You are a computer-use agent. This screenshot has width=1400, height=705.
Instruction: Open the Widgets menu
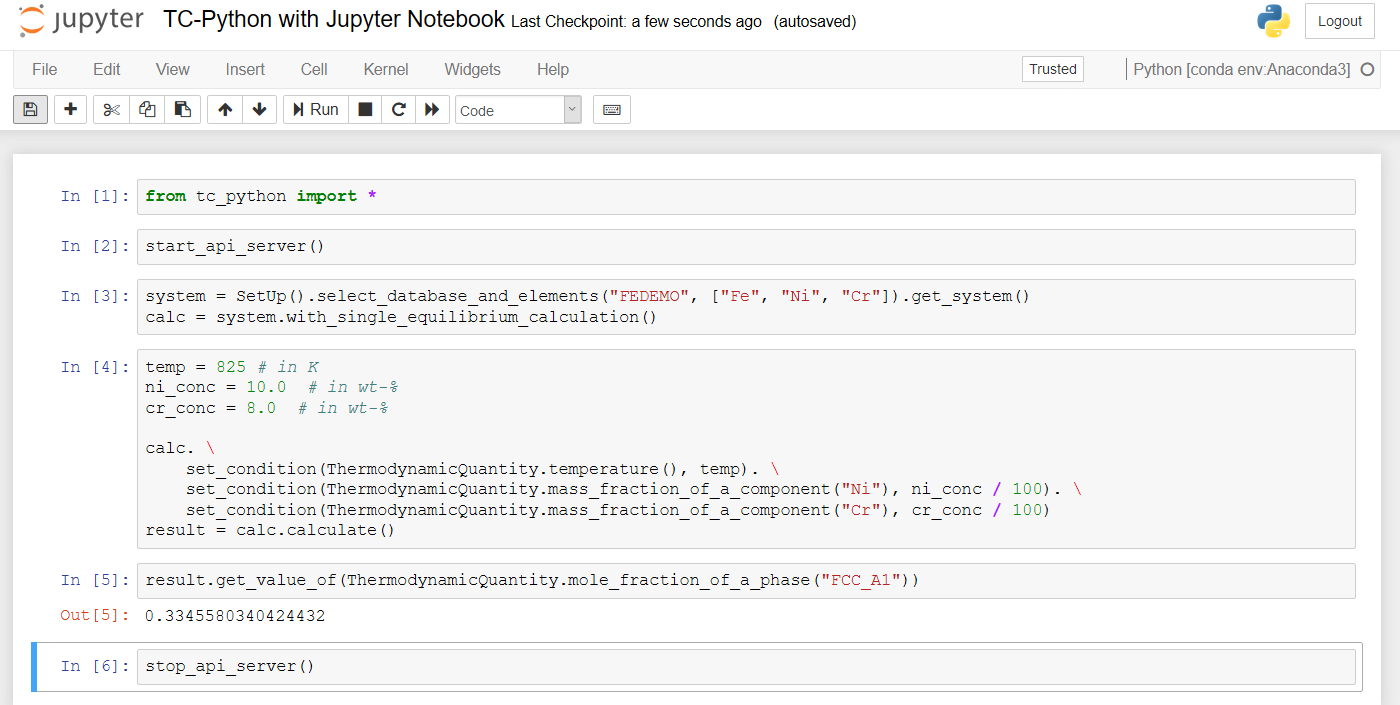[473, 69]
